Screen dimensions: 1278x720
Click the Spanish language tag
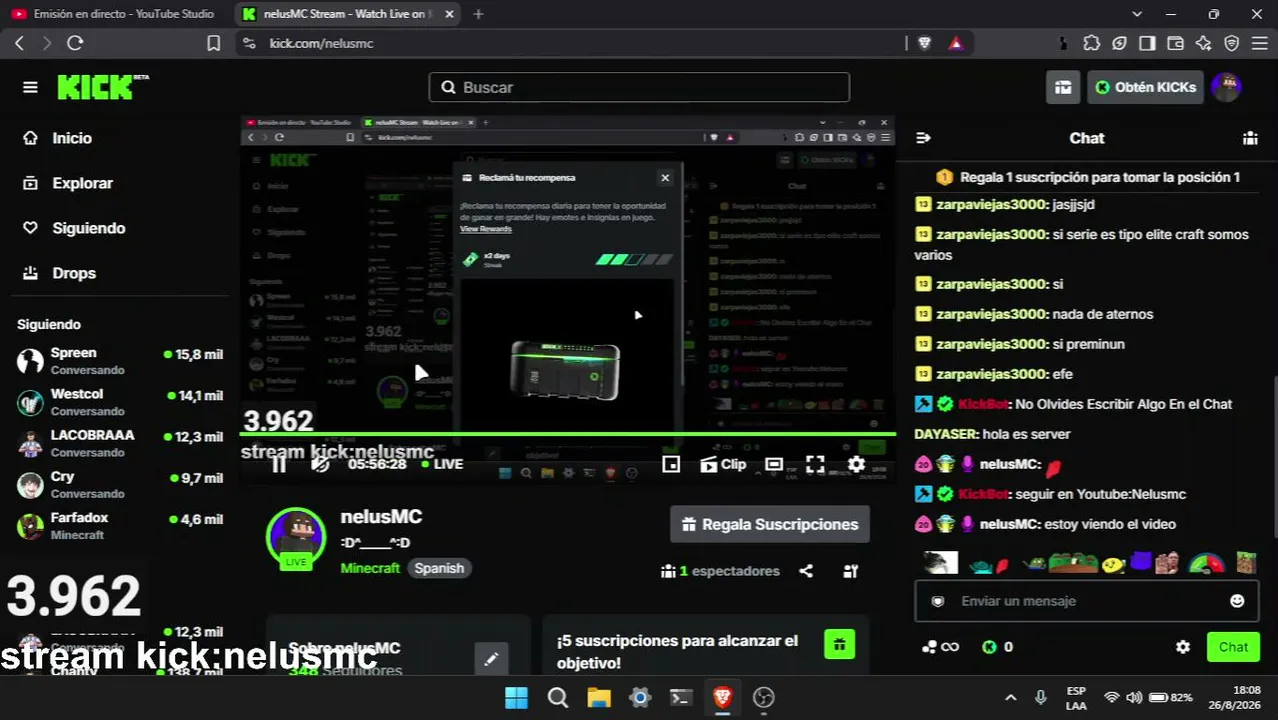(x=439, y=568)
